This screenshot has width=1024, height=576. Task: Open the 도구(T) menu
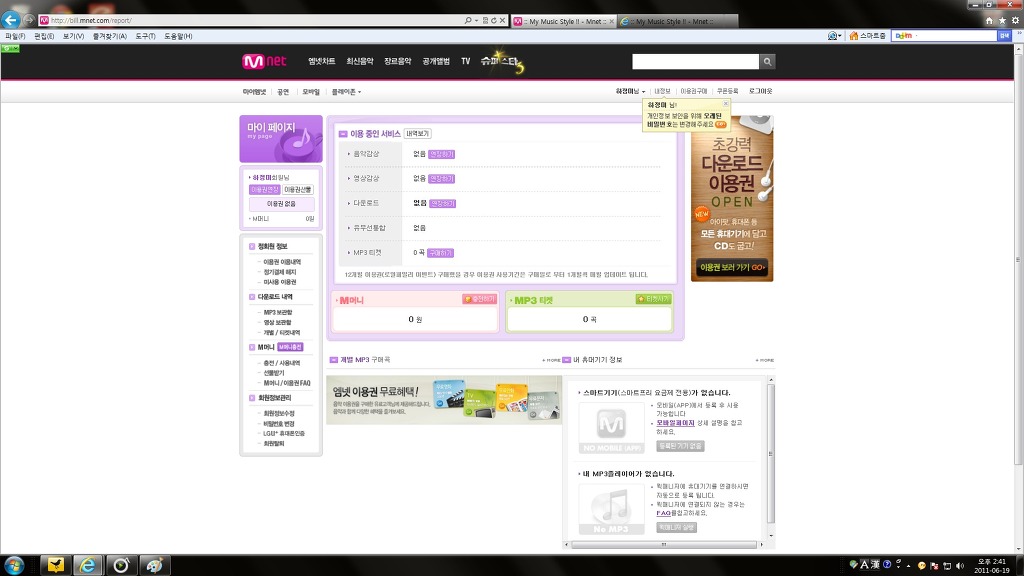(x=145, y=36)
